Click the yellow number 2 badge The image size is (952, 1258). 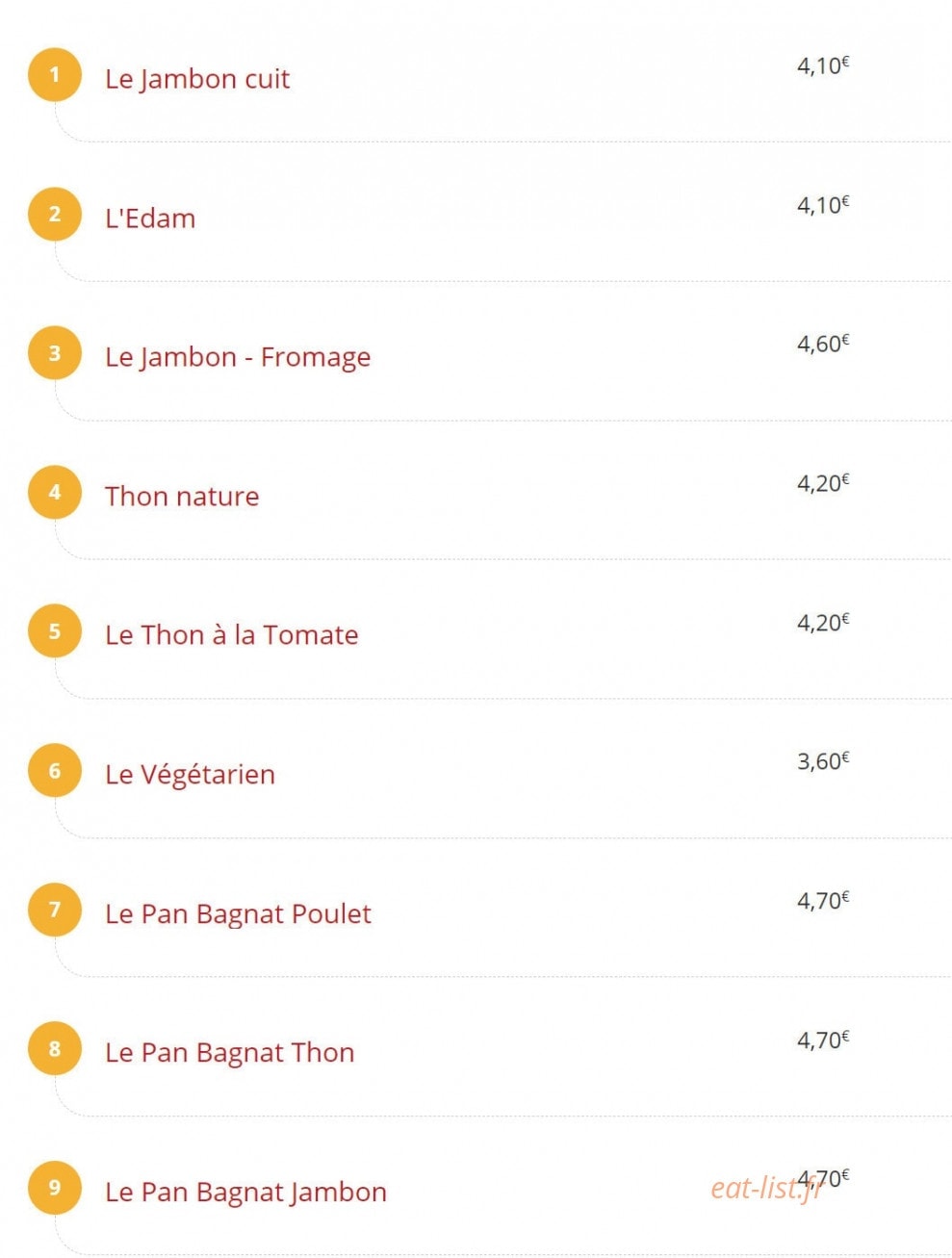(55, 214)
